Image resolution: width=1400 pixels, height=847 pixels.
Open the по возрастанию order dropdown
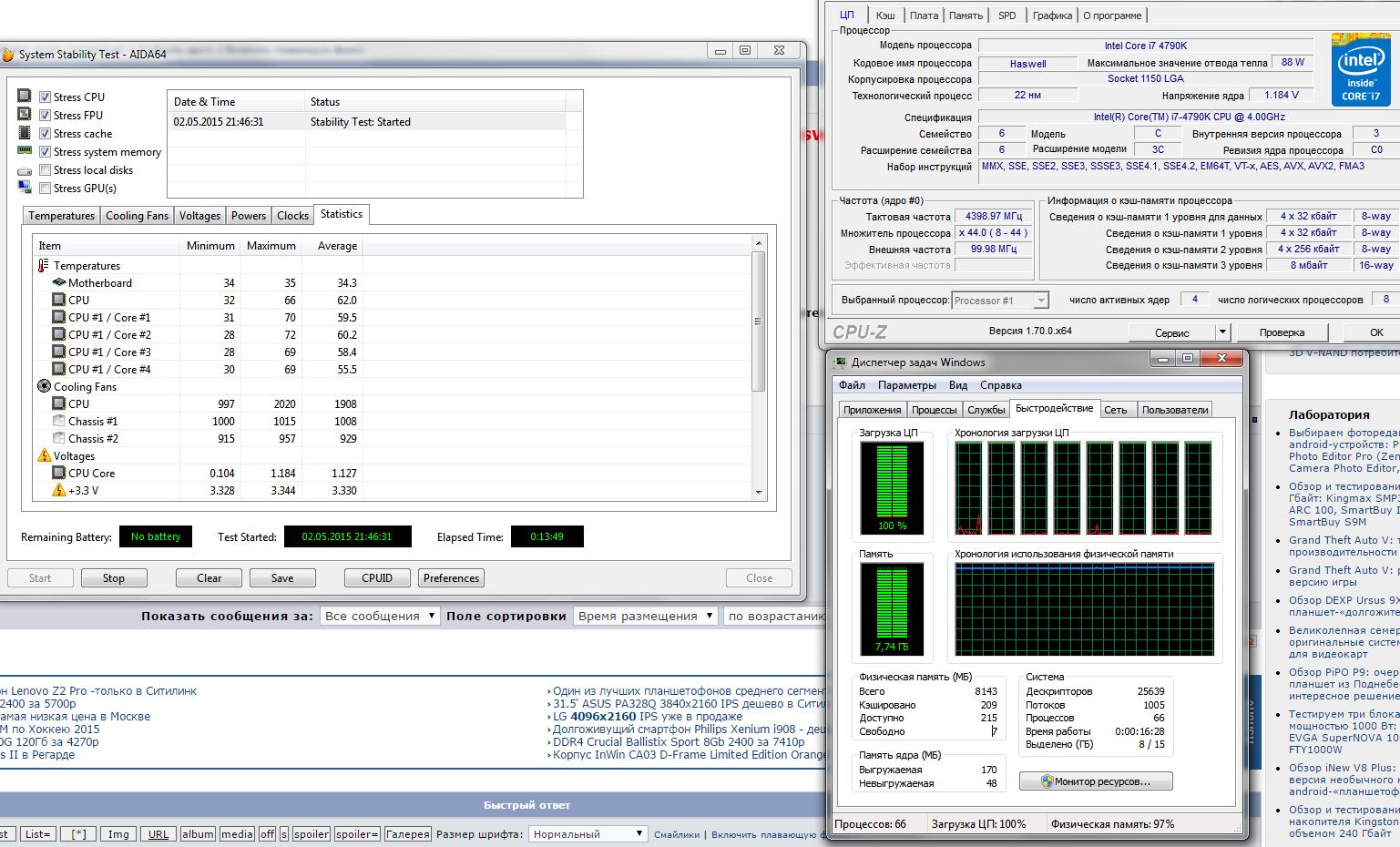click(x=775, y=616)
